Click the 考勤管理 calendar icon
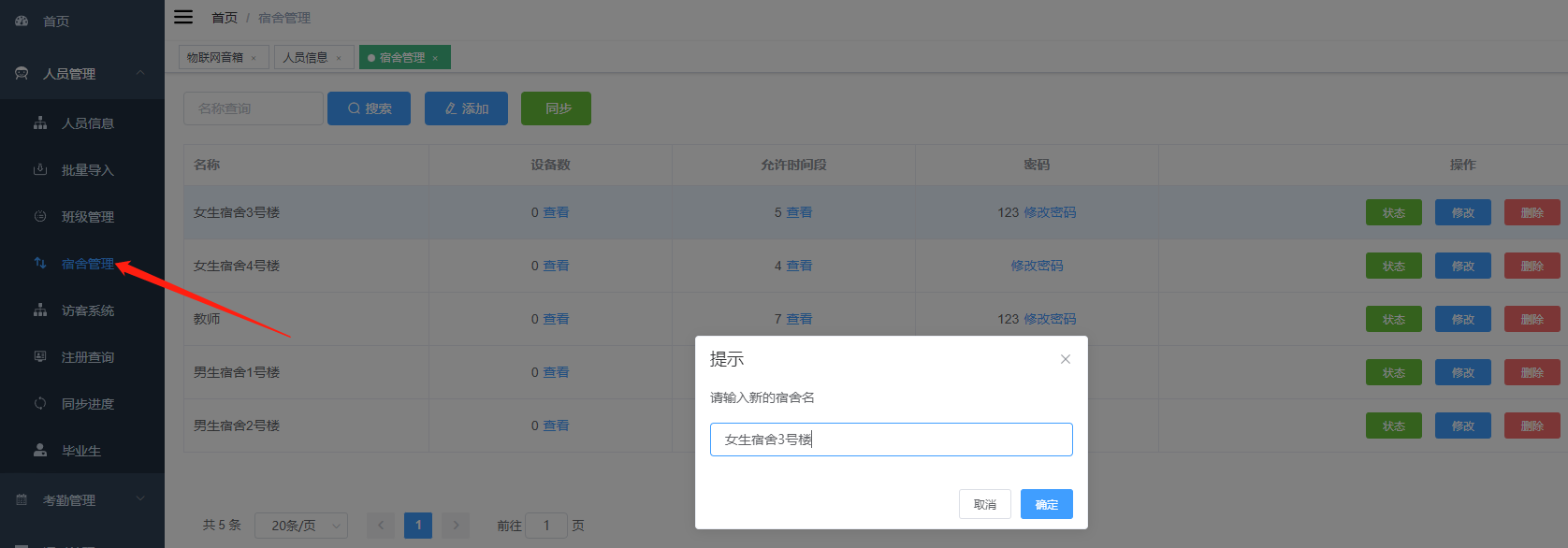Image resolution: width=1568 pixels, height=548 pixels. click(x=22, y=499)
